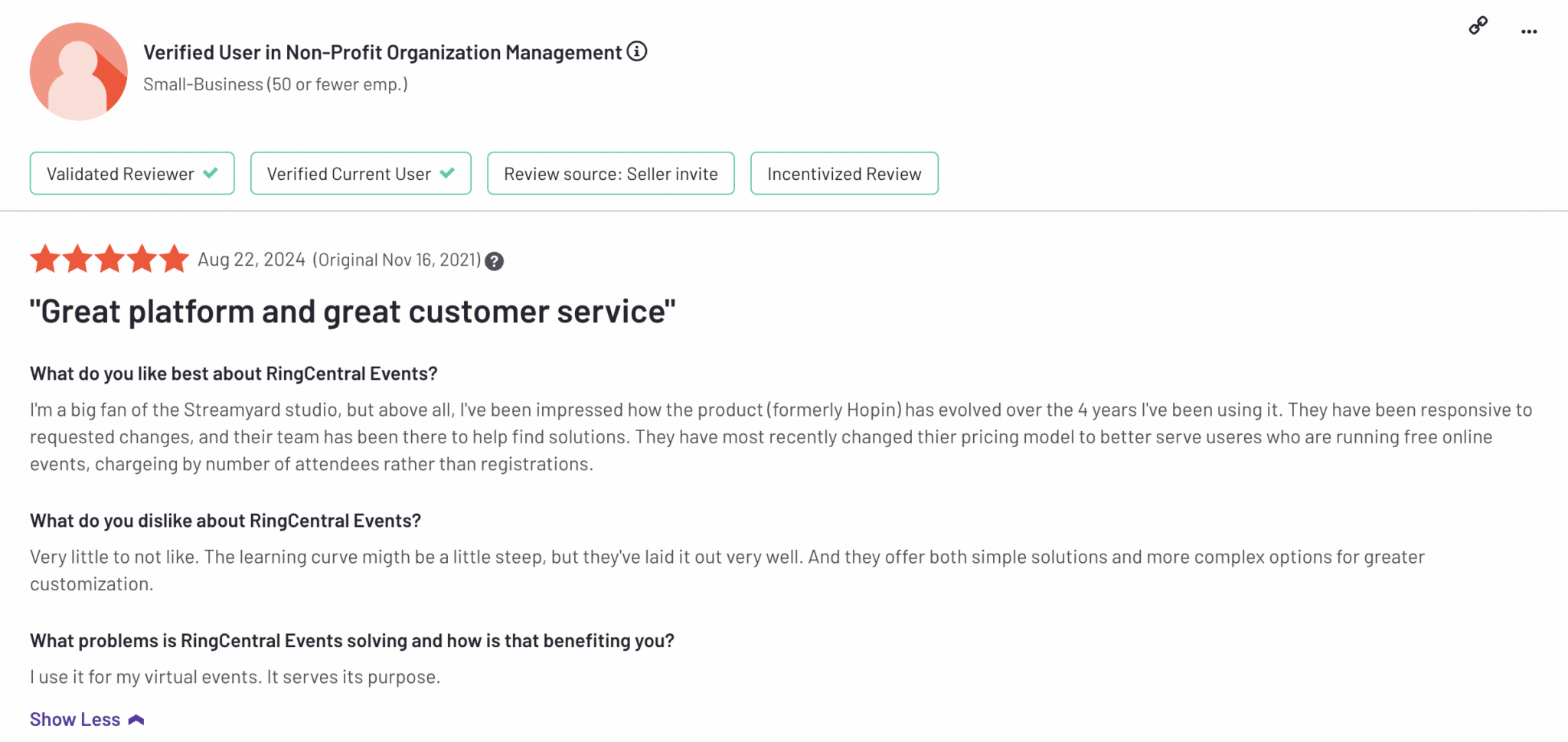
Task: Click the Aug 22, 2024 review date
Action: (x=251, y=260)
